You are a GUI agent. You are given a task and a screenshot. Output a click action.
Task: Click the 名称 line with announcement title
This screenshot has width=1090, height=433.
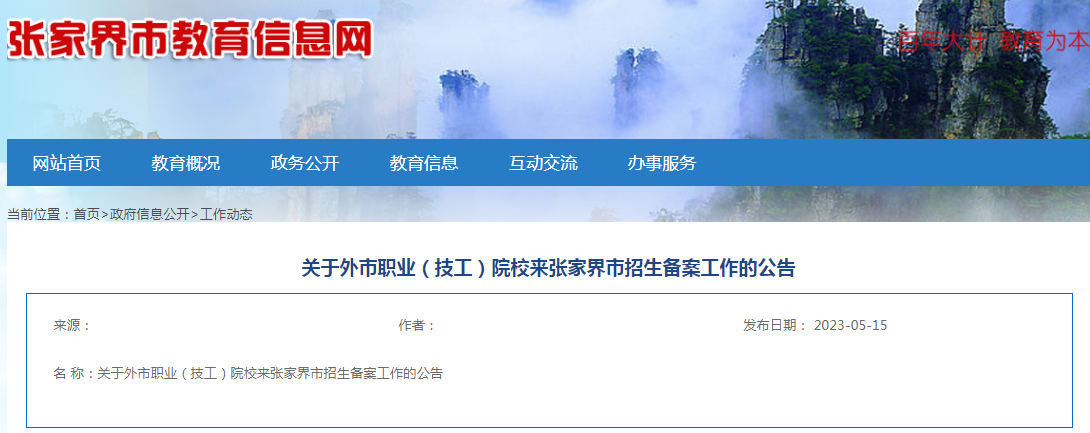coord(248,373)
